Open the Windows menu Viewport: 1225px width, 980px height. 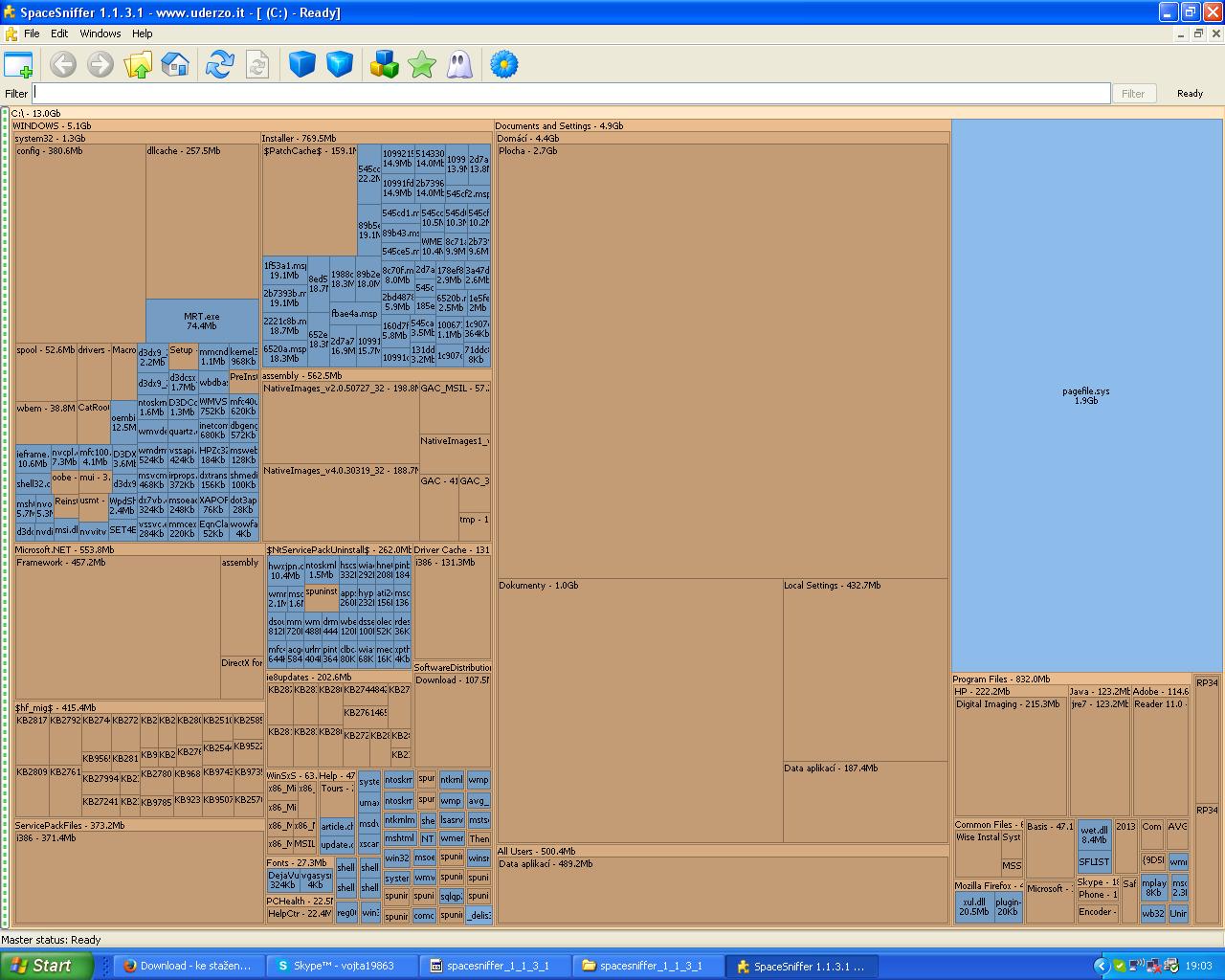tap(100, 33)
